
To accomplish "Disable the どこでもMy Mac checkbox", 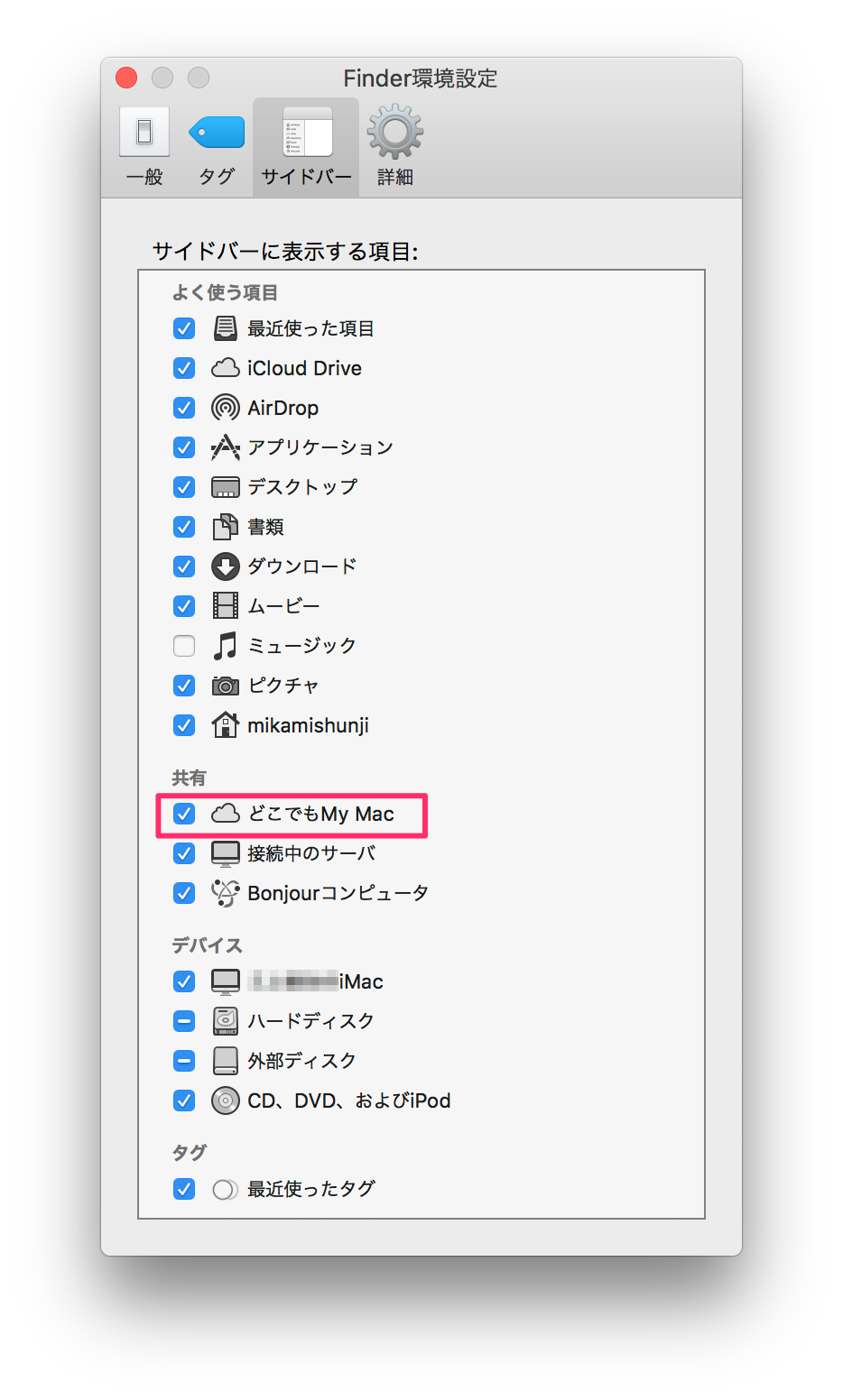I will 183,815.
